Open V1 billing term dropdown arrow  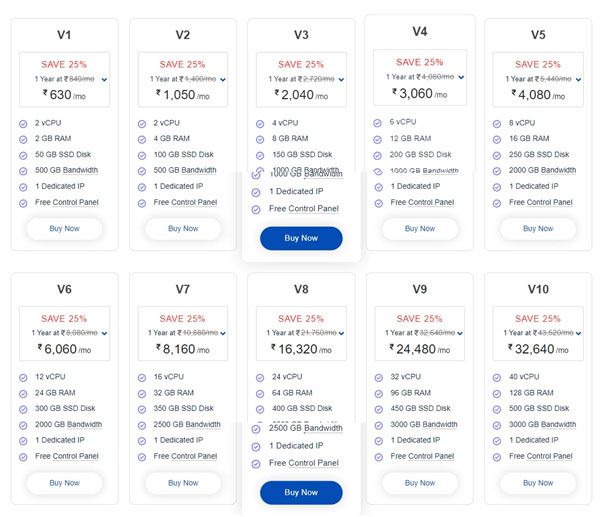coord(104,78)
